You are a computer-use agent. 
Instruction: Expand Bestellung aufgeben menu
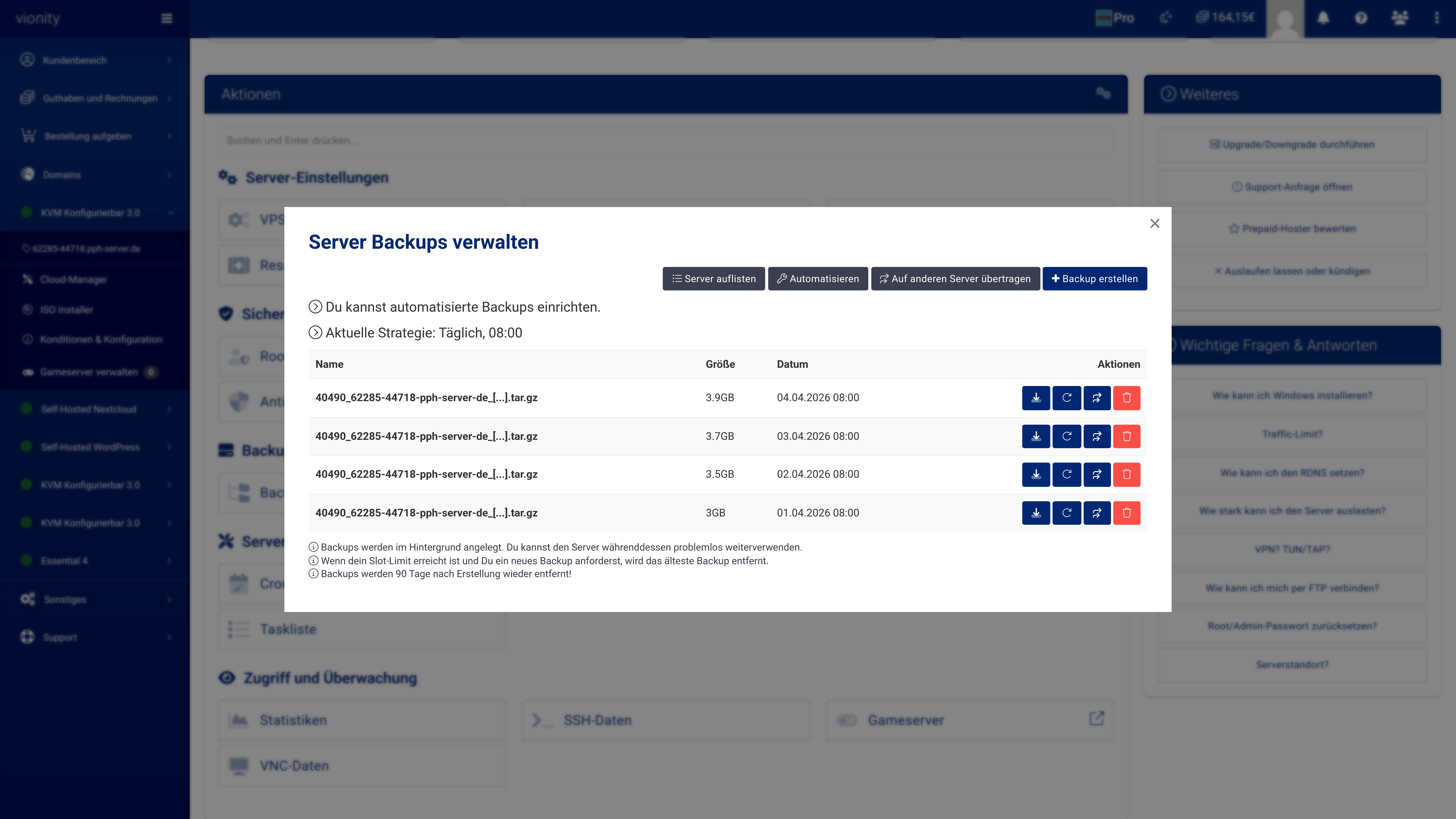click(x=95, y=136)
